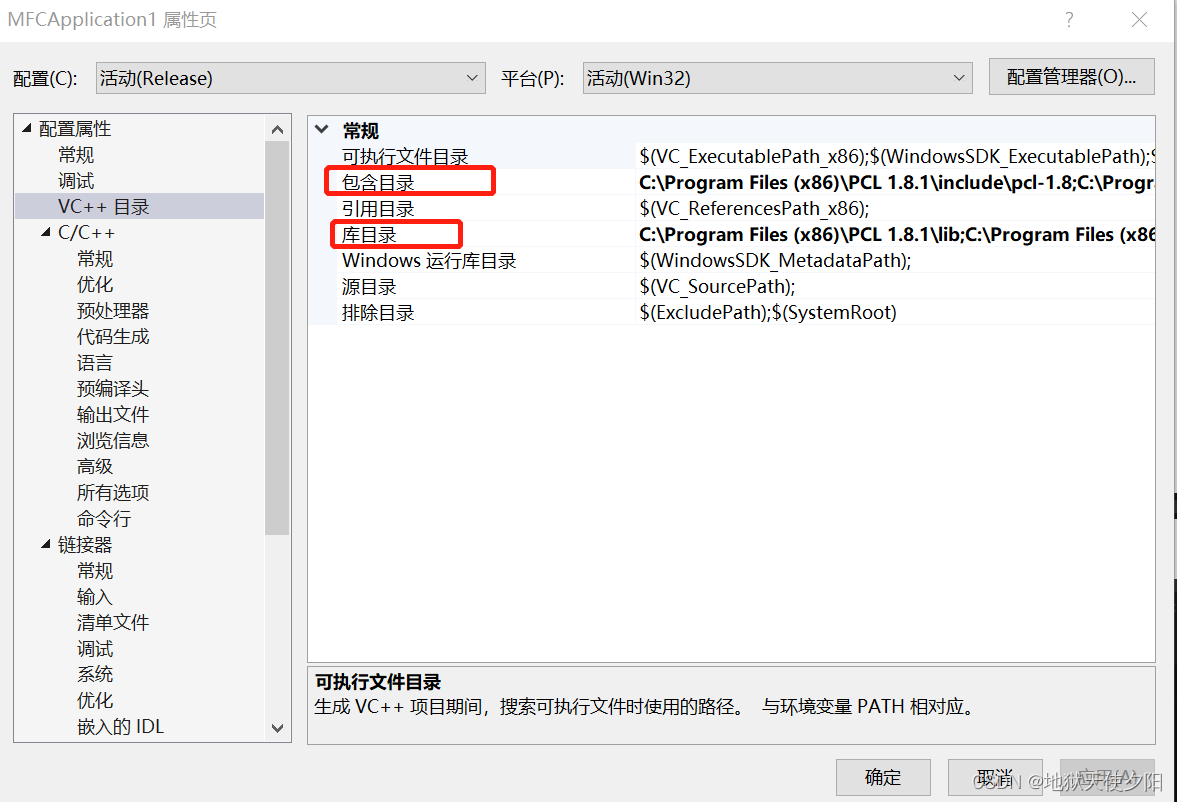The image size is (1177, 802).
Task: Click the 取消 cancel button
Action: tap(995, 777)
